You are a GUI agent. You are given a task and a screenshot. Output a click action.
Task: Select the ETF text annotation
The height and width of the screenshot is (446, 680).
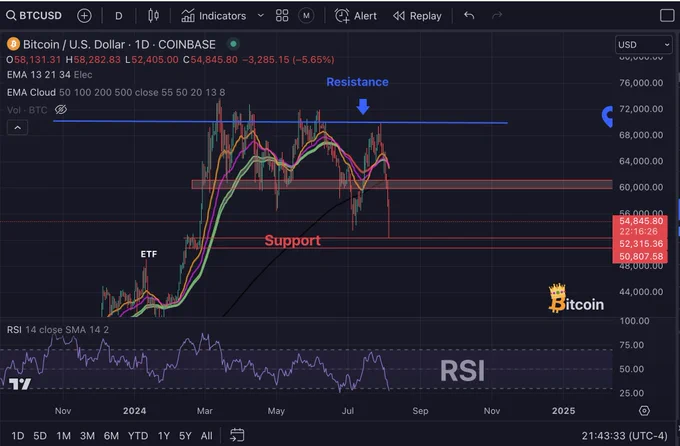pyautogui.click(x=149, y=254)
